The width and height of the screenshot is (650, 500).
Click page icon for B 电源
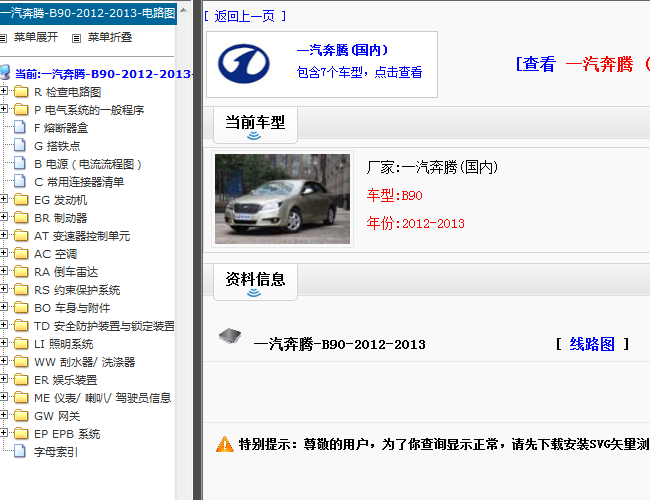[20, 163]
